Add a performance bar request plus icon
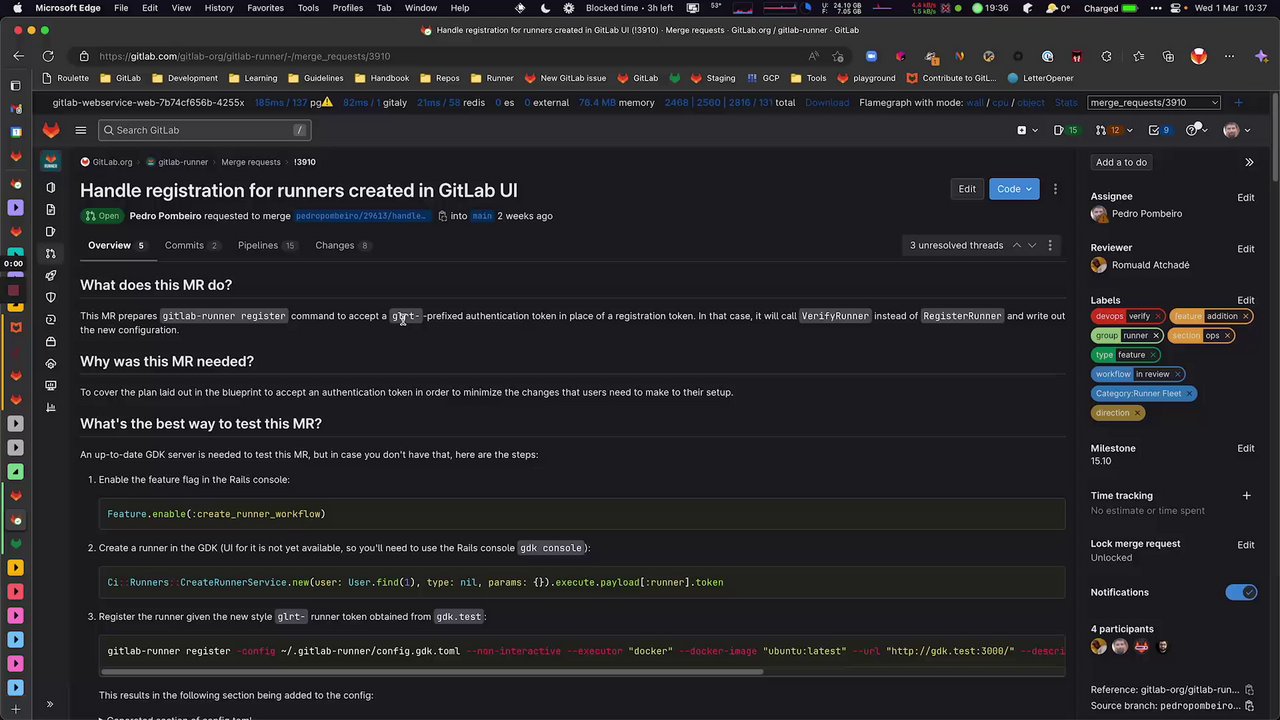1280x720 pixels. tap(1238, 103)
